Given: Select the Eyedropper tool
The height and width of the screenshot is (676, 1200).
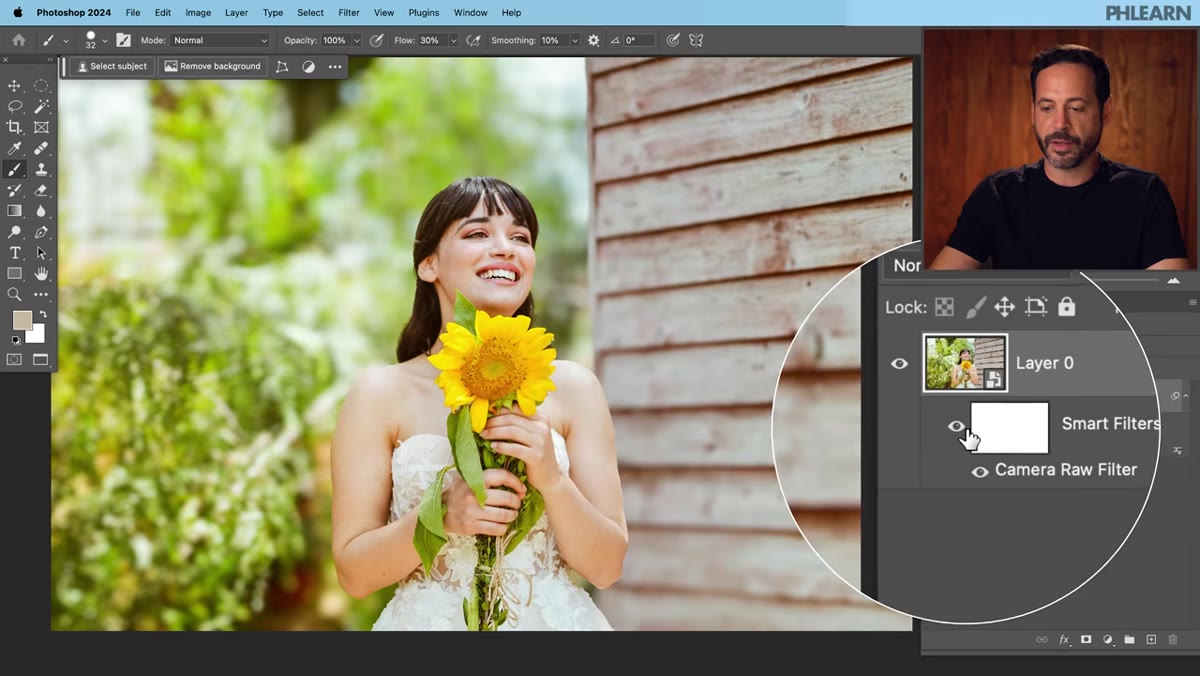Looking at the screenshot, I should pyautogui.click(x=14, y=148).
